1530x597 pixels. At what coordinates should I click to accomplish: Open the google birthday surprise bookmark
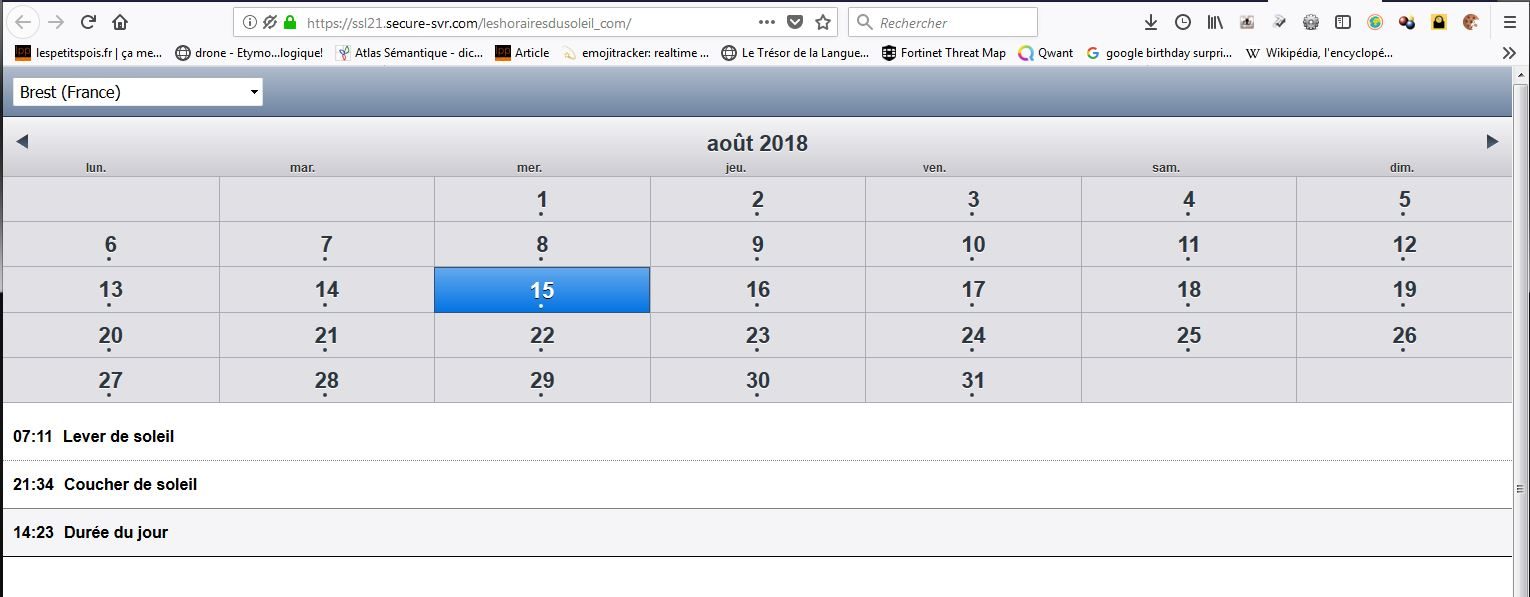1159,53
